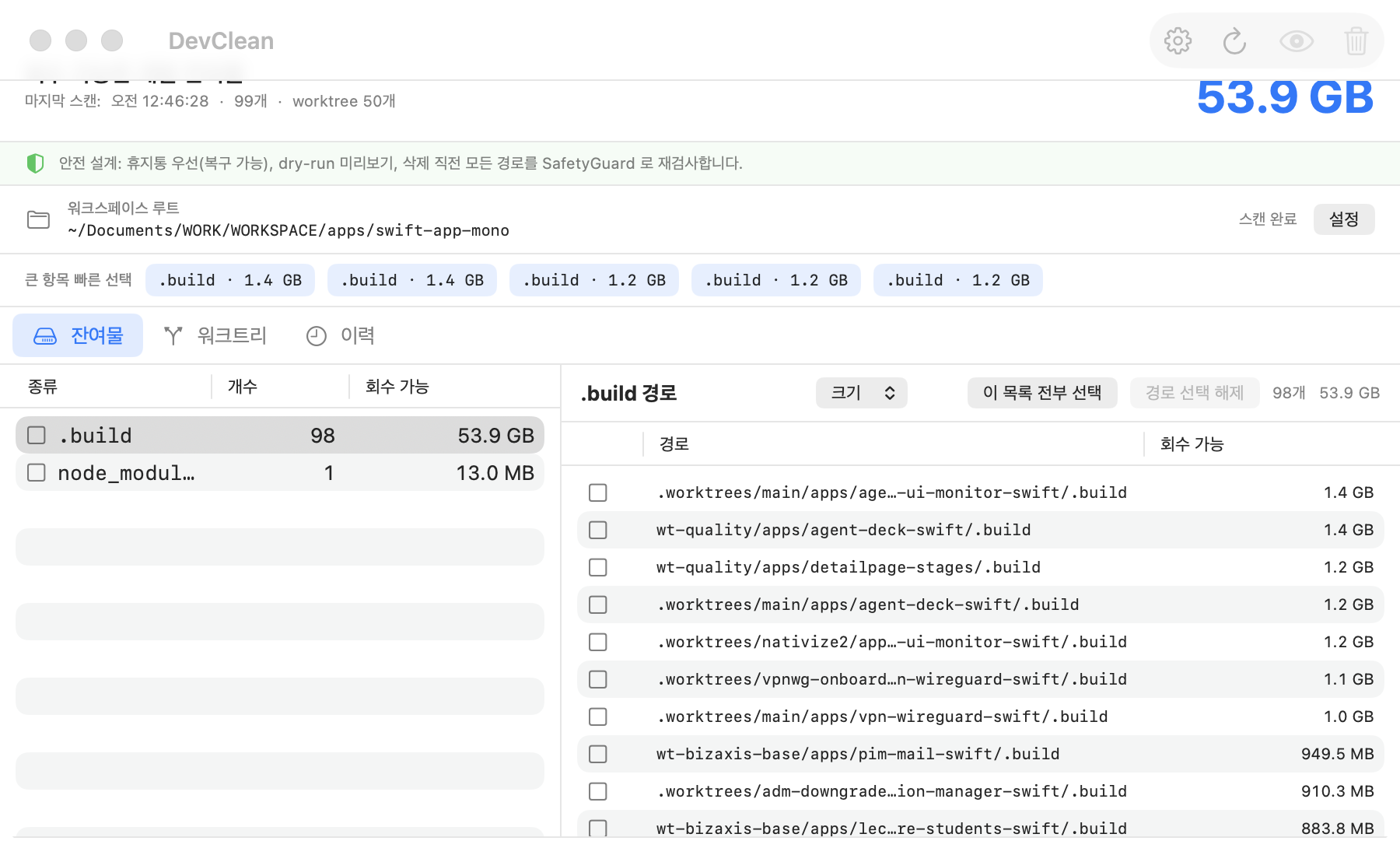
Task: Click the 스캔 완료 status text
Action: [1268, 219]
